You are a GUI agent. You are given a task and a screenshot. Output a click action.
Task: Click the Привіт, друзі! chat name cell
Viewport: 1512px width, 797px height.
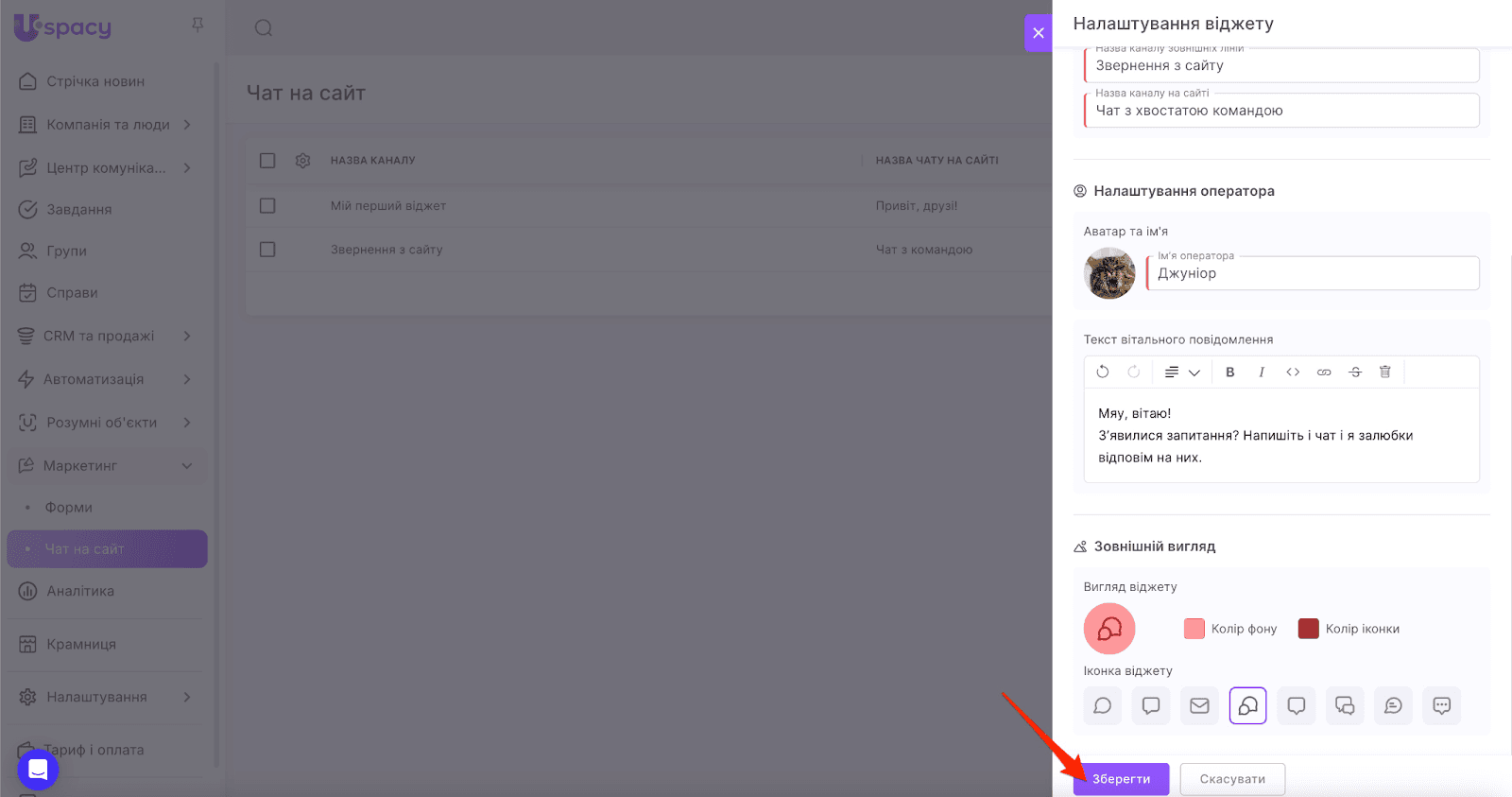[x=917, y=206]
